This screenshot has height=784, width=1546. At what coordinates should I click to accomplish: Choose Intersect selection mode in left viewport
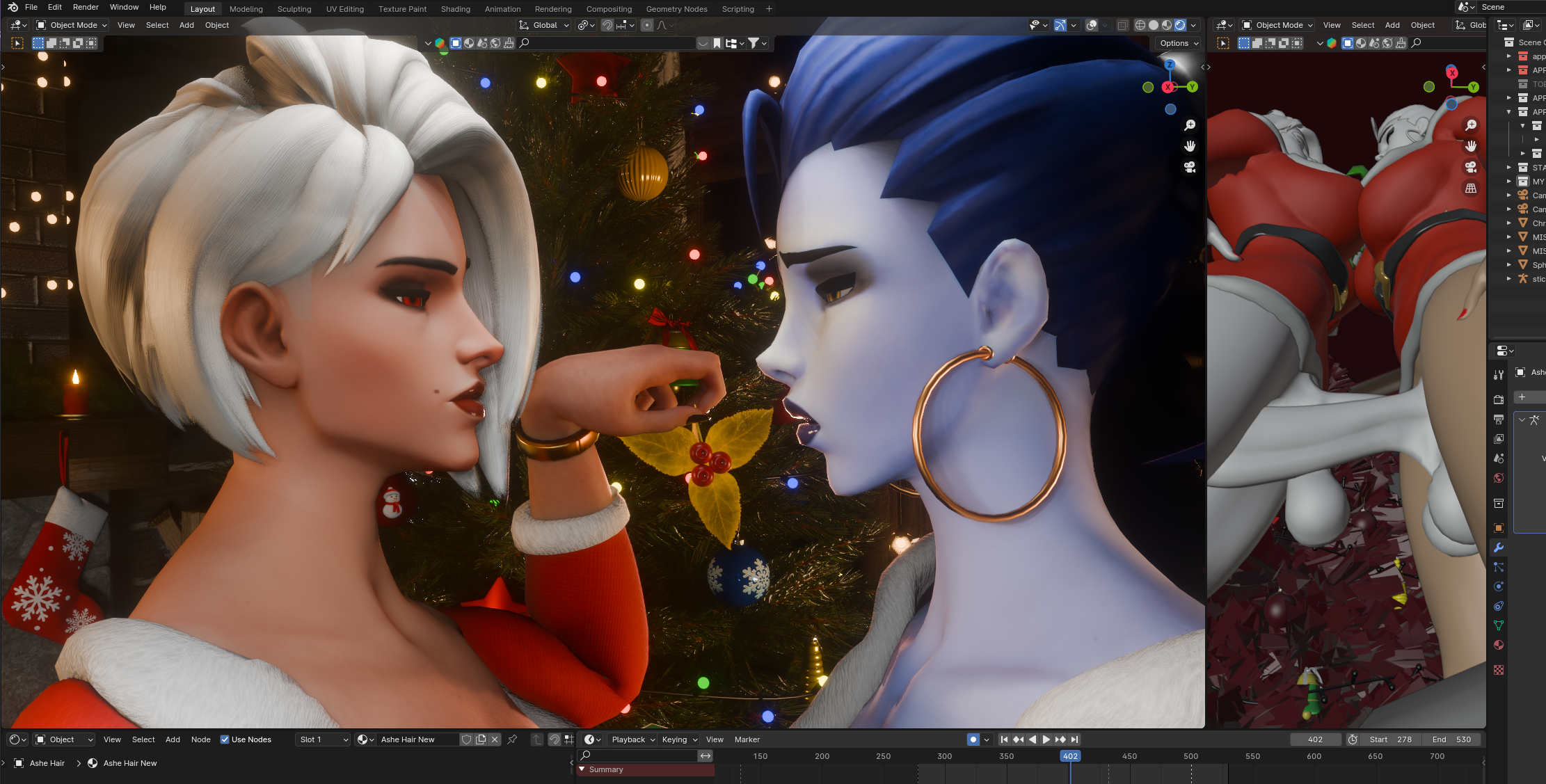91,43
